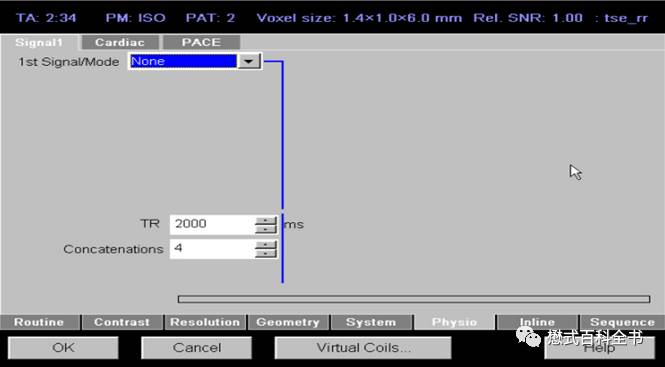Open the Resolution parameter card
Image resolution: width=665 pixels, height=367 pixels.
tap(205, 322)
